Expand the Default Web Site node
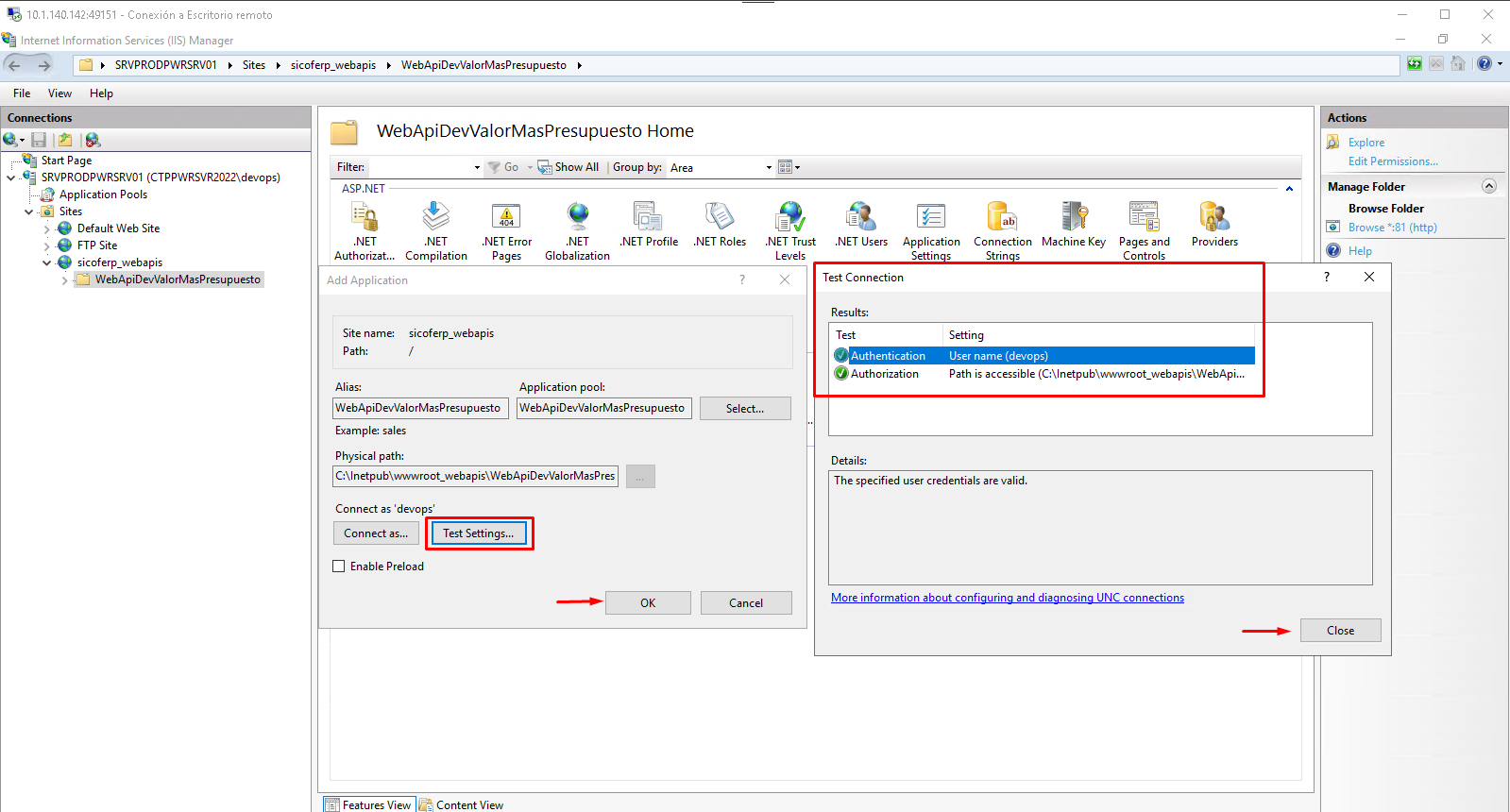 47,228
